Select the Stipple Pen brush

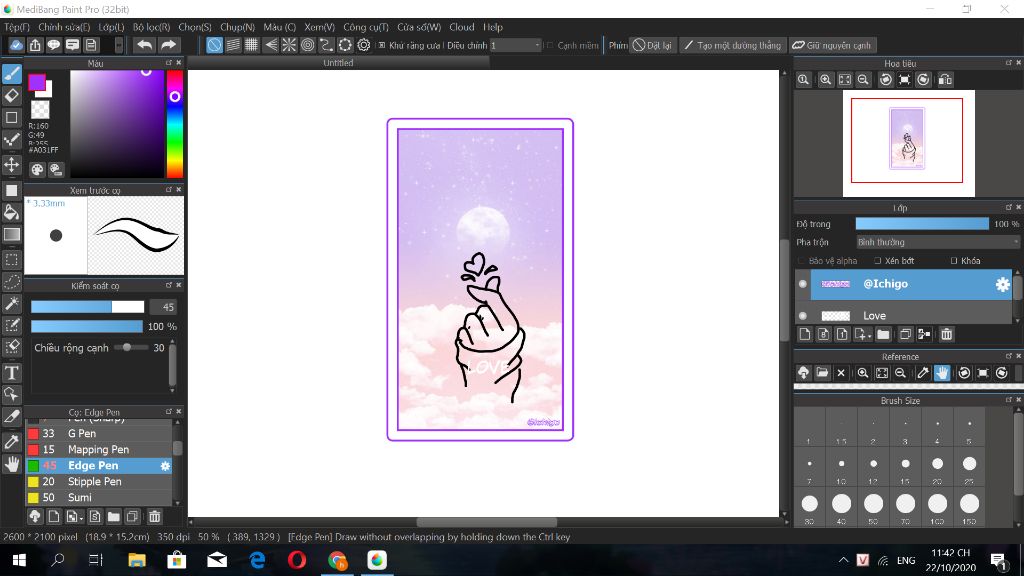pos(99,481)
